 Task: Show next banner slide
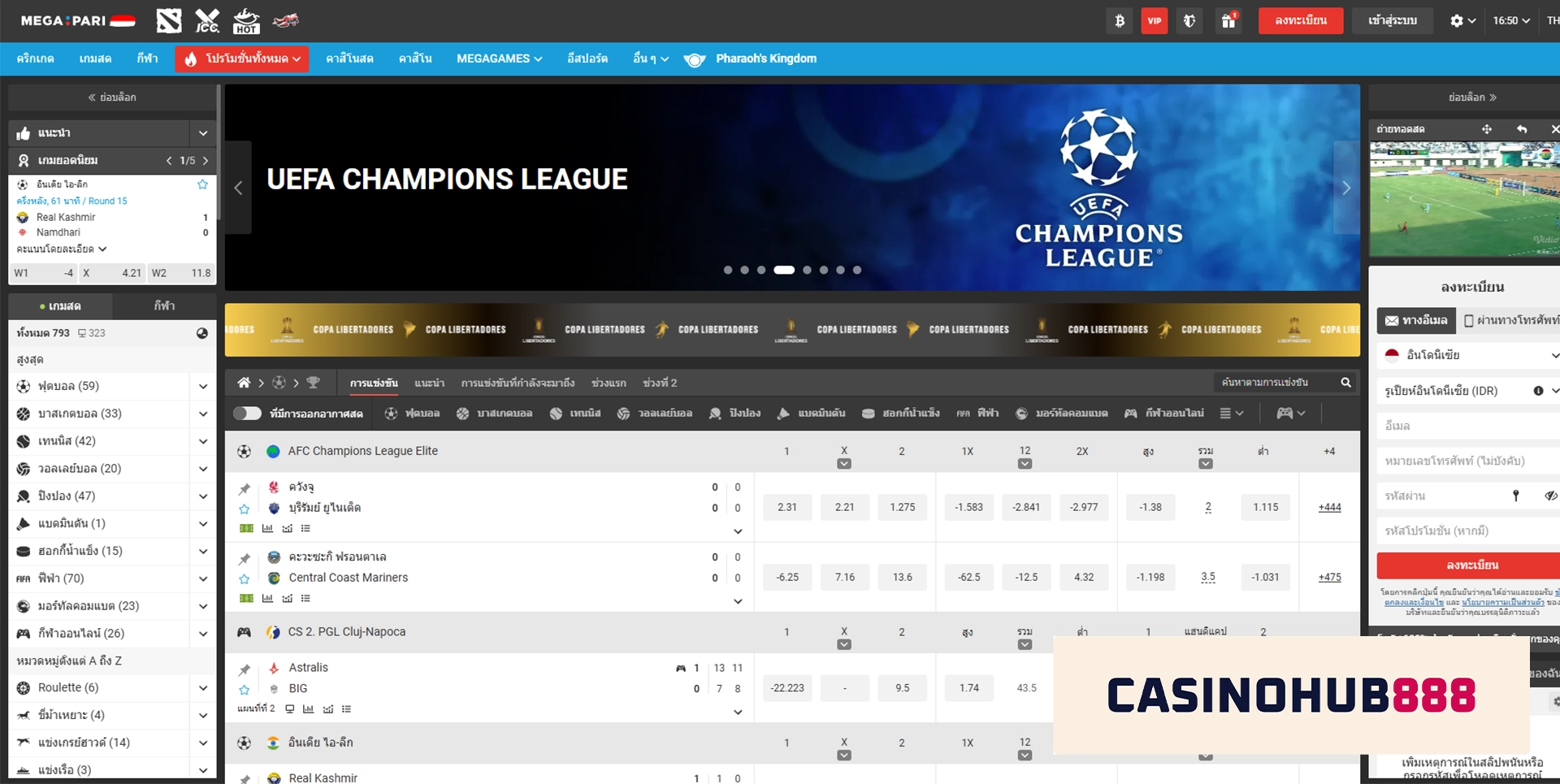pyautogui.click(x=1346, y=188)
